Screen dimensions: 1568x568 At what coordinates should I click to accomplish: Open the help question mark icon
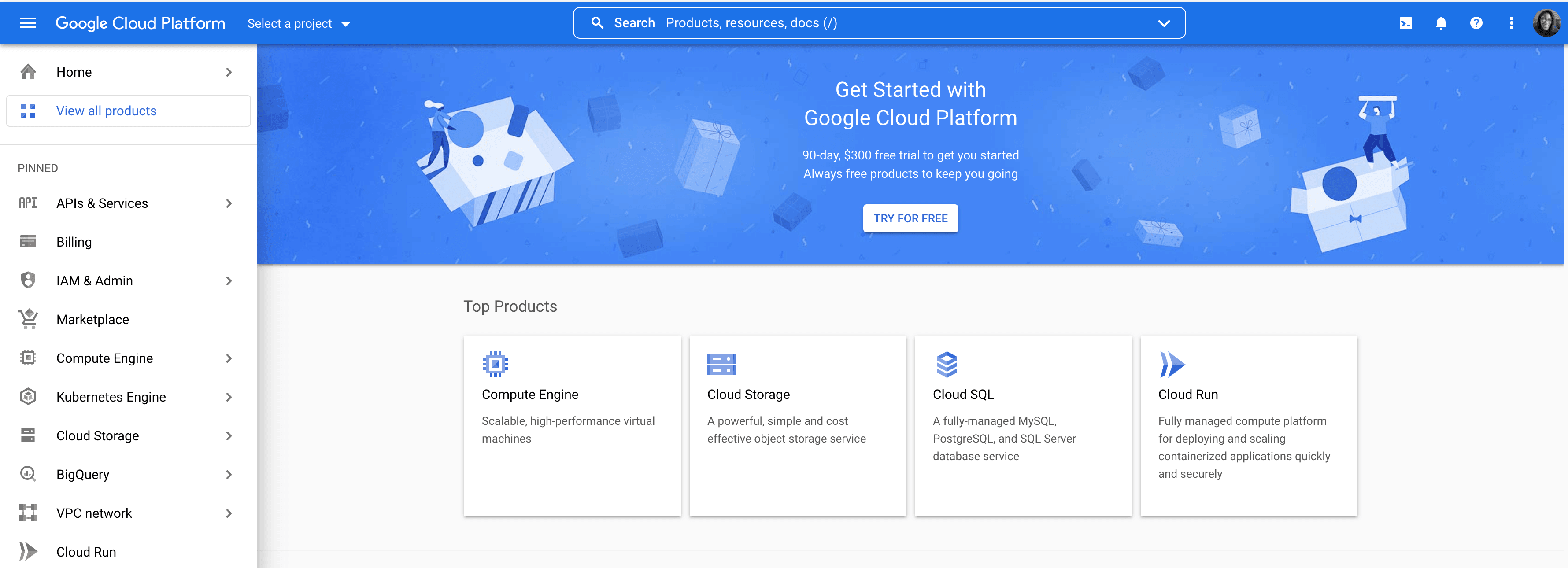1476,23
